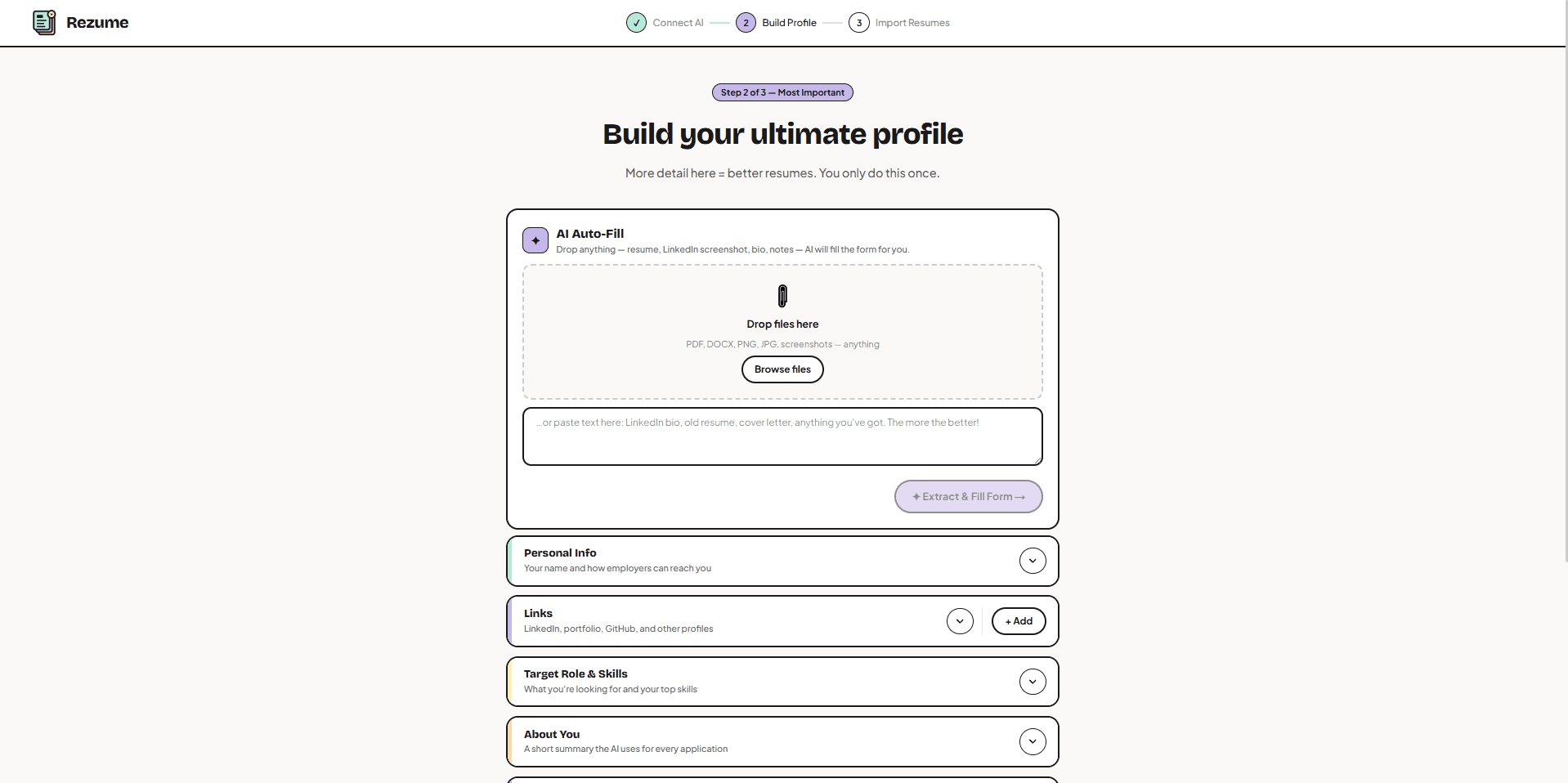Click the step 2 Build Profile circle

click(x=746, y=23)
